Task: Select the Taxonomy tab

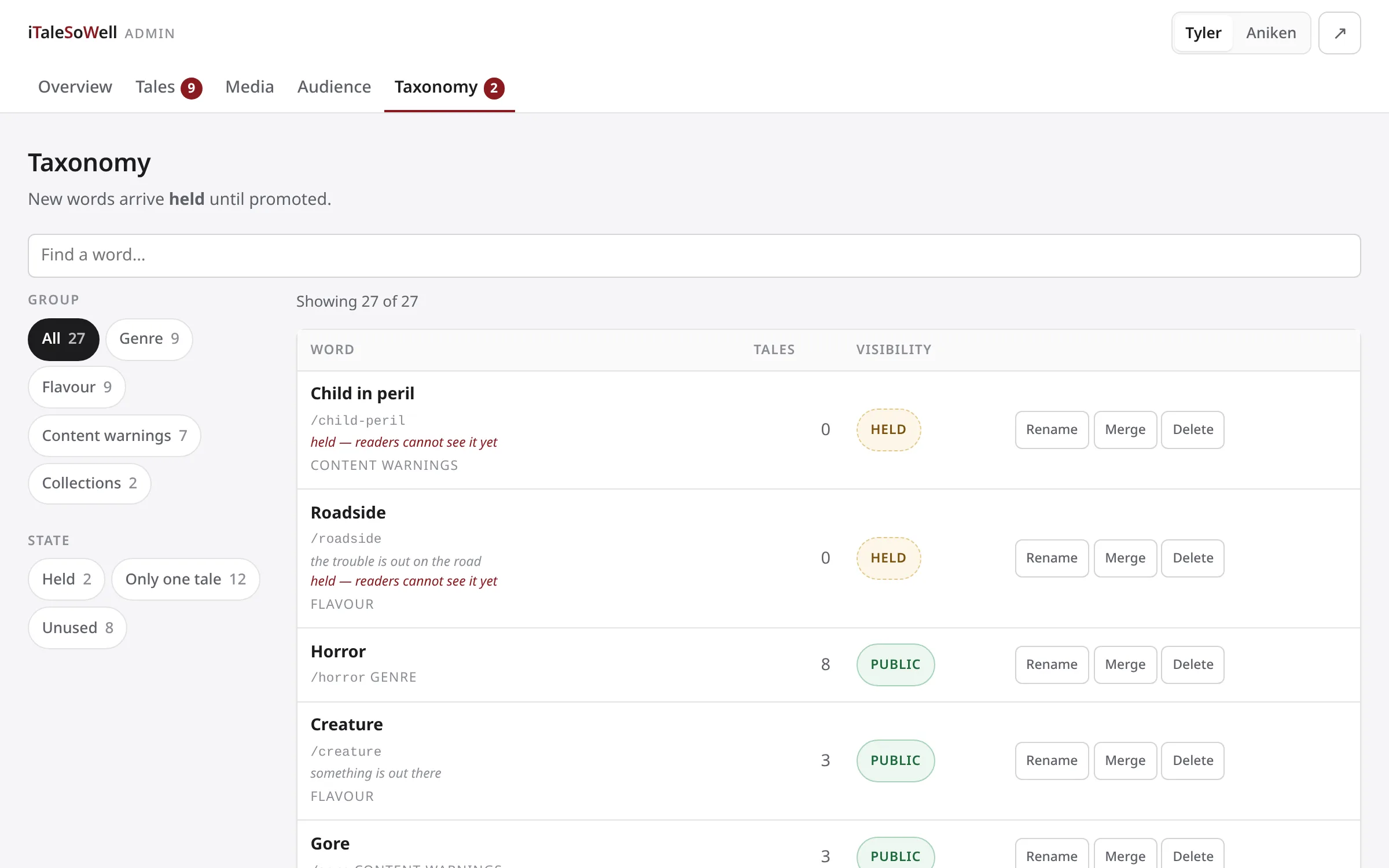Action: pyautogui.click(x=449, y=87)
